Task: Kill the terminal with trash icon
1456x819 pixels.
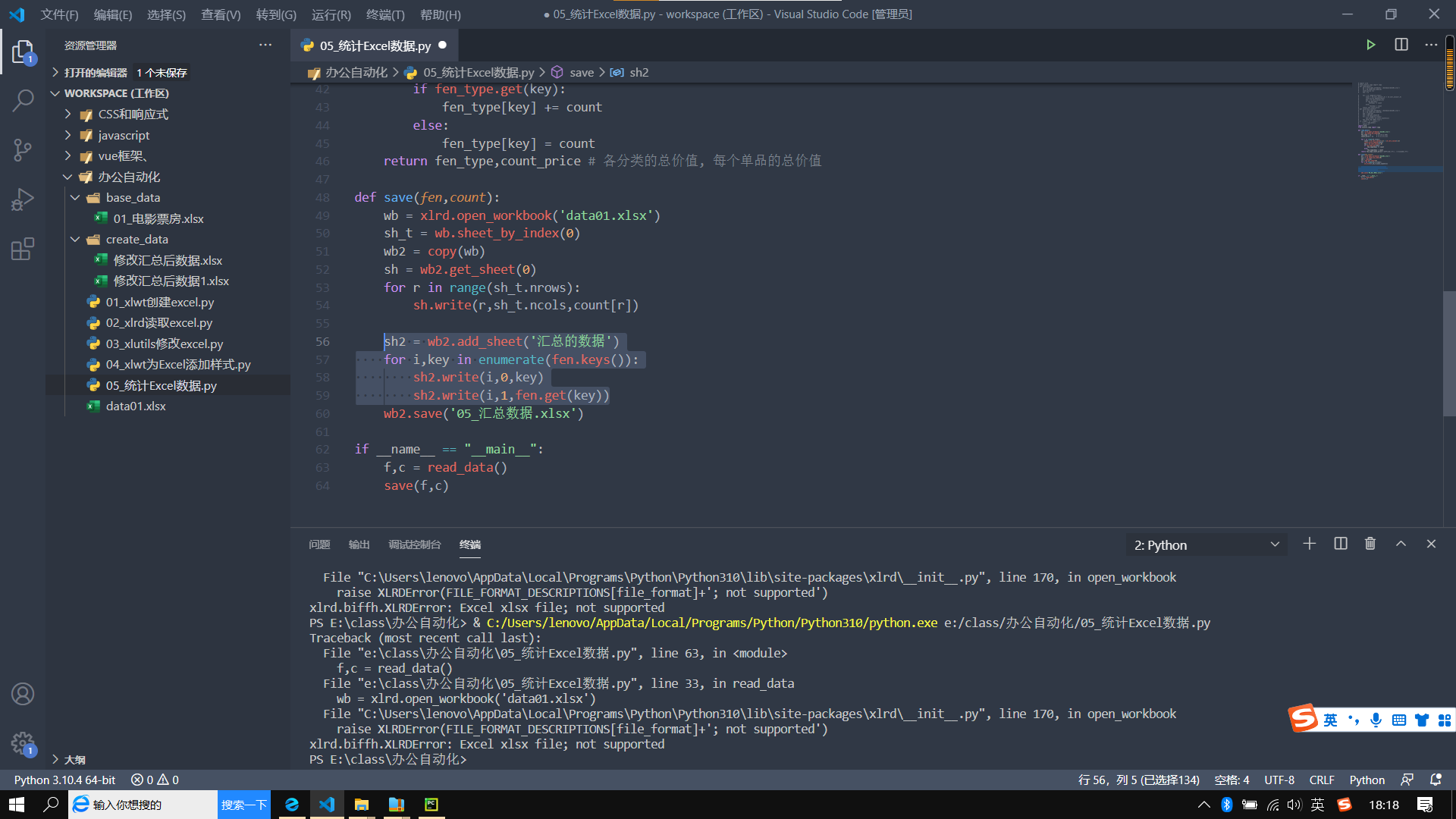Action: tap(1370, 544)
